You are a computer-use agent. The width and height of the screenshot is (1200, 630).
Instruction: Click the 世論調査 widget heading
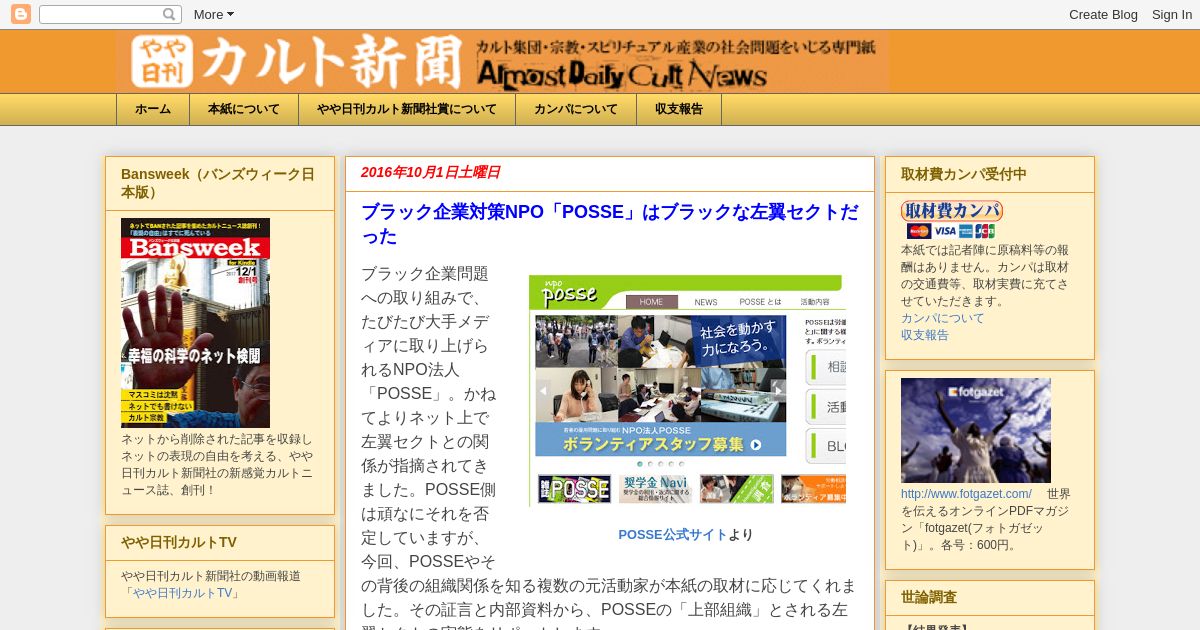point(929,597)
